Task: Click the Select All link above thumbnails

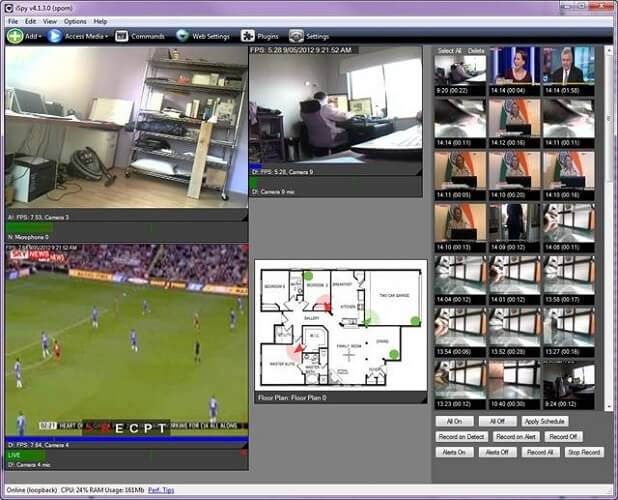Action: [449, 51]
